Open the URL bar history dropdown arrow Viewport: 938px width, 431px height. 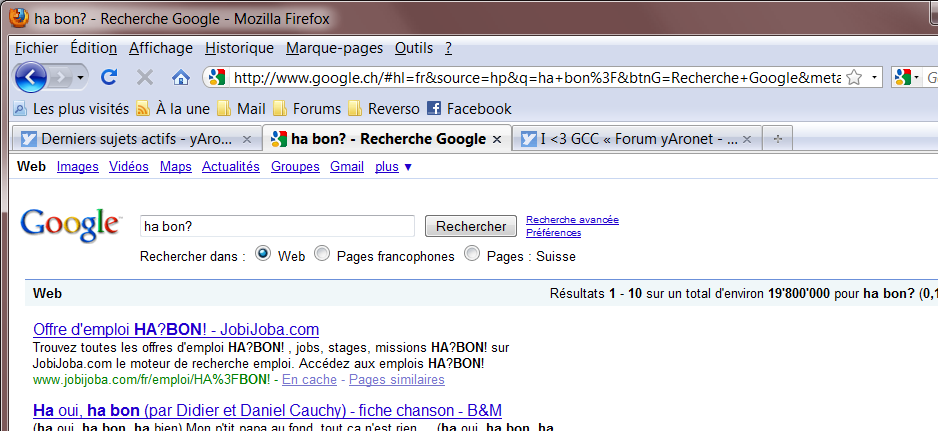click(x=875, y=77)
